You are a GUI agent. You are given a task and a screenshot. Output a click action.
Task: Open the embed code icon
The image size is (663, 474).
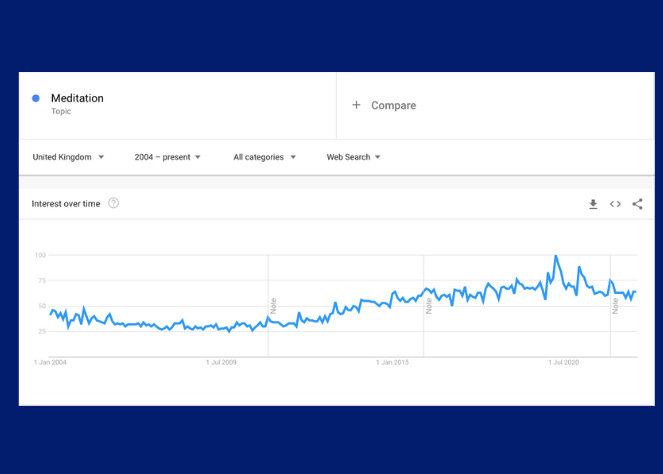615,204
